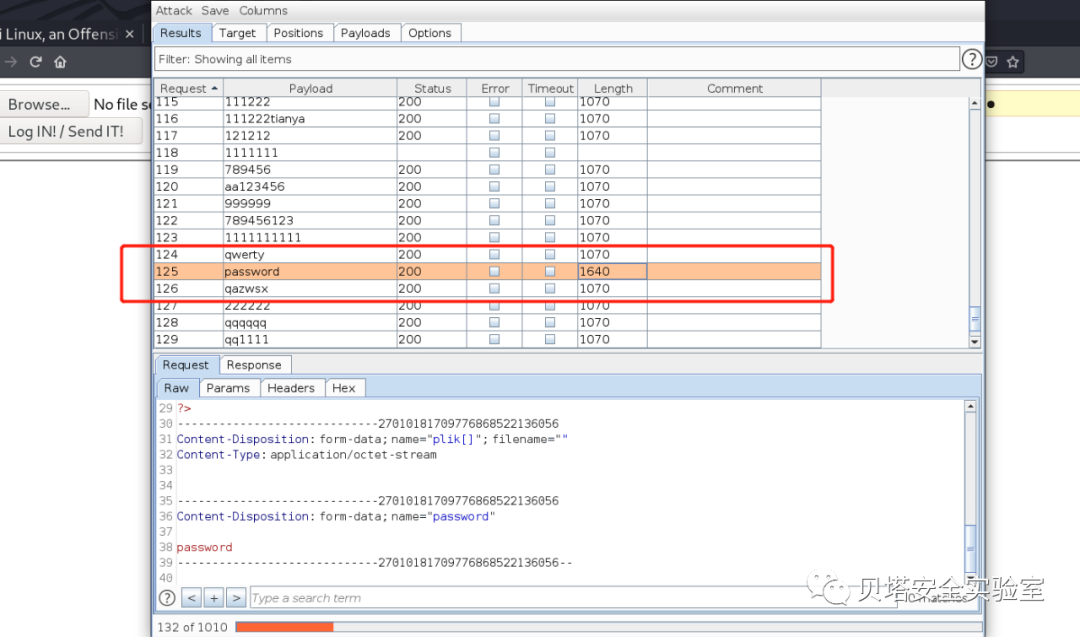The image size is (1080, 637).
Task: Select the 789456123 payload row
Action: 488,220
